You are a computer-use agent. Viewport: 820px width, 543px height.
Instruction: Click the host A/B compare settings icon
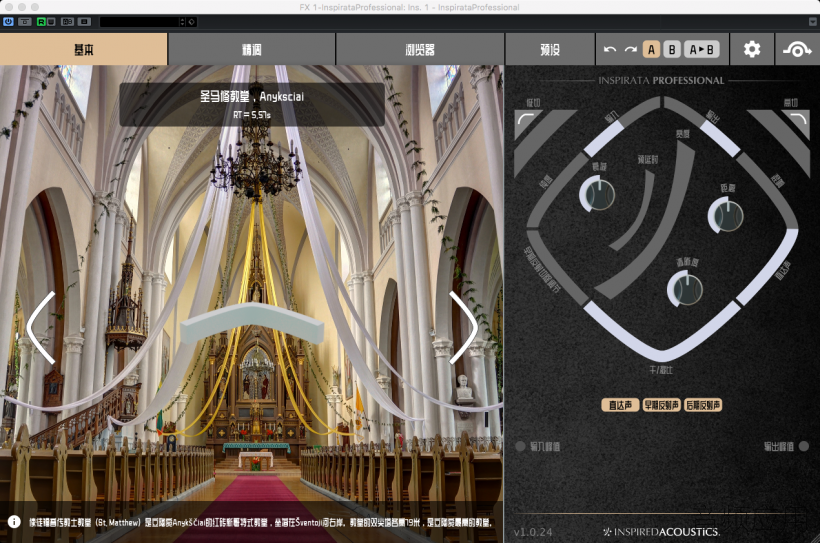coord(67,21)
